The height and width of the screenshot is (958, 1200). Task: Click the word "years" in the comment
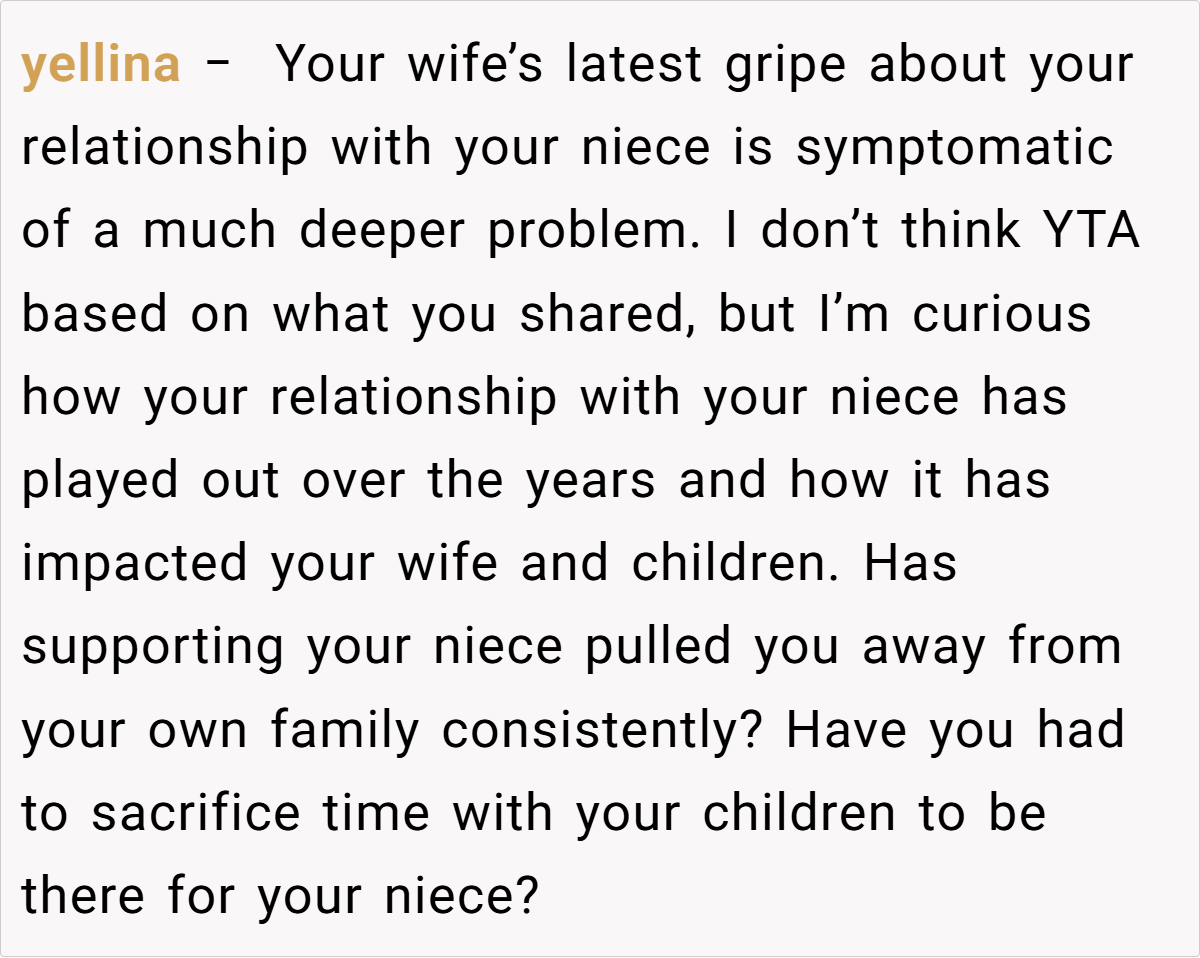point(591,481)
